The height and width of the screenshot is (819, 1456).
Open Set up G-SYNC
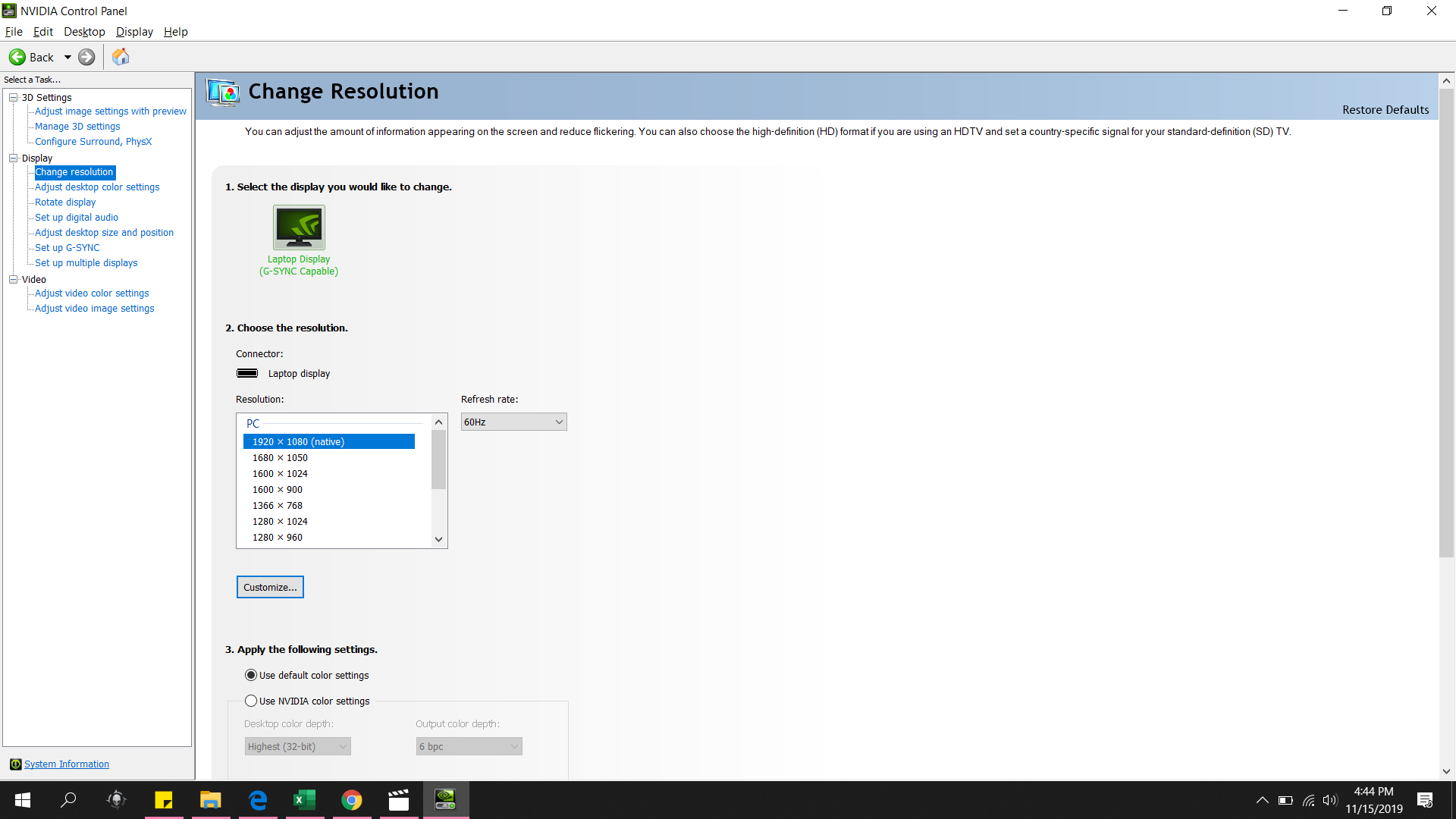67,248
